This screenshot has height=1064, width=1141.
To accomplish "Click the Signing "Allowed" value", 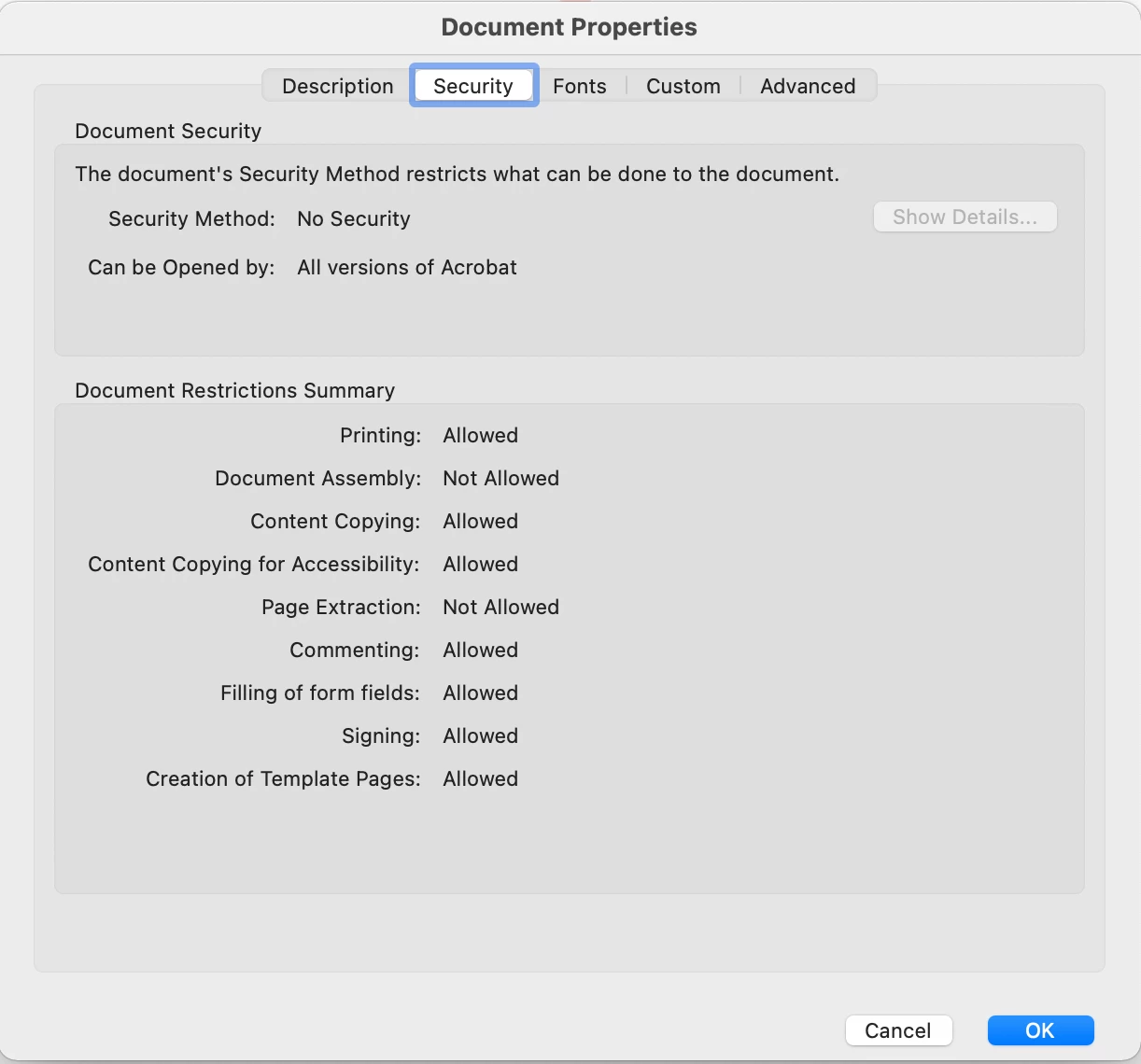I will point(480,735).
